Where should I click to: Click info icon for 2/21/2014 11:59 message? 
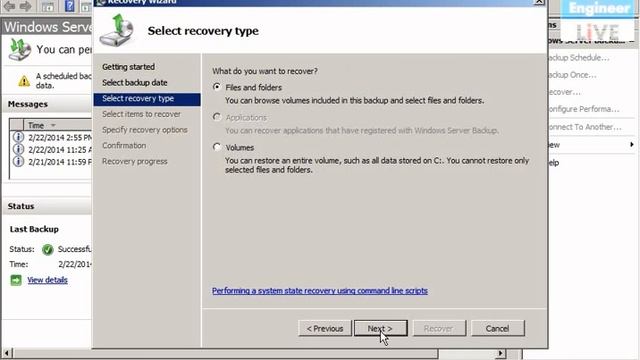pyautogui.click(x=18, y=161)
